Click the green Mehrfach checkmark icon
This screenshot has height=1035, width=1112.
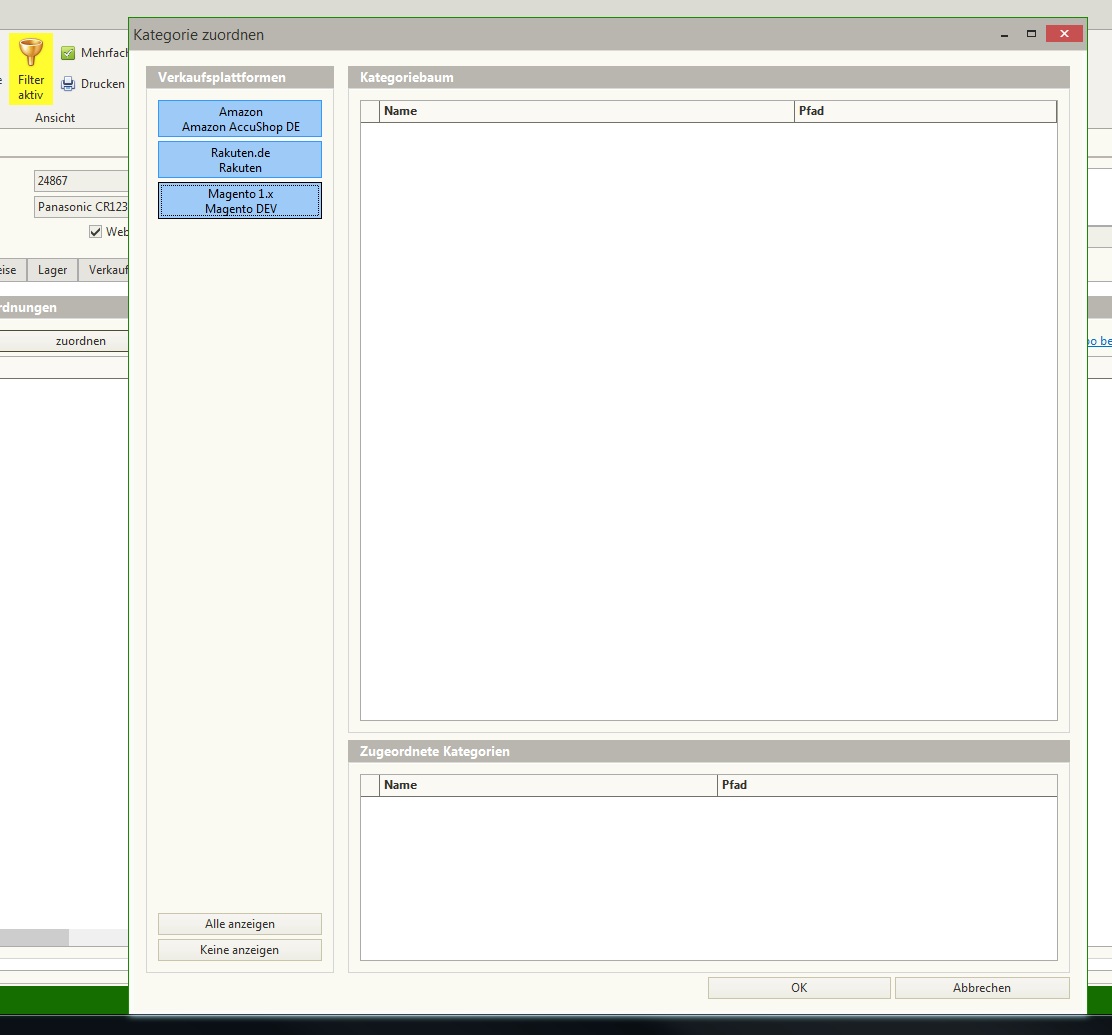coord(68,53)
